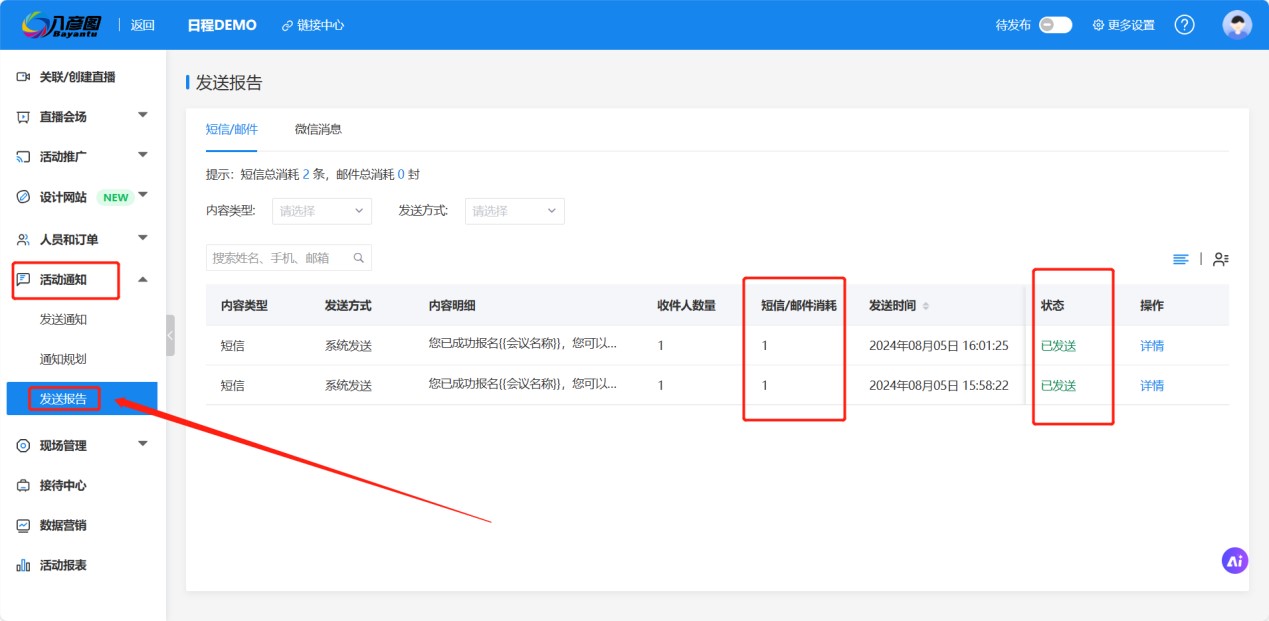Collapse the left sidebar handle
Screen dimensions: 1269x621
click(x=170, y=336)
